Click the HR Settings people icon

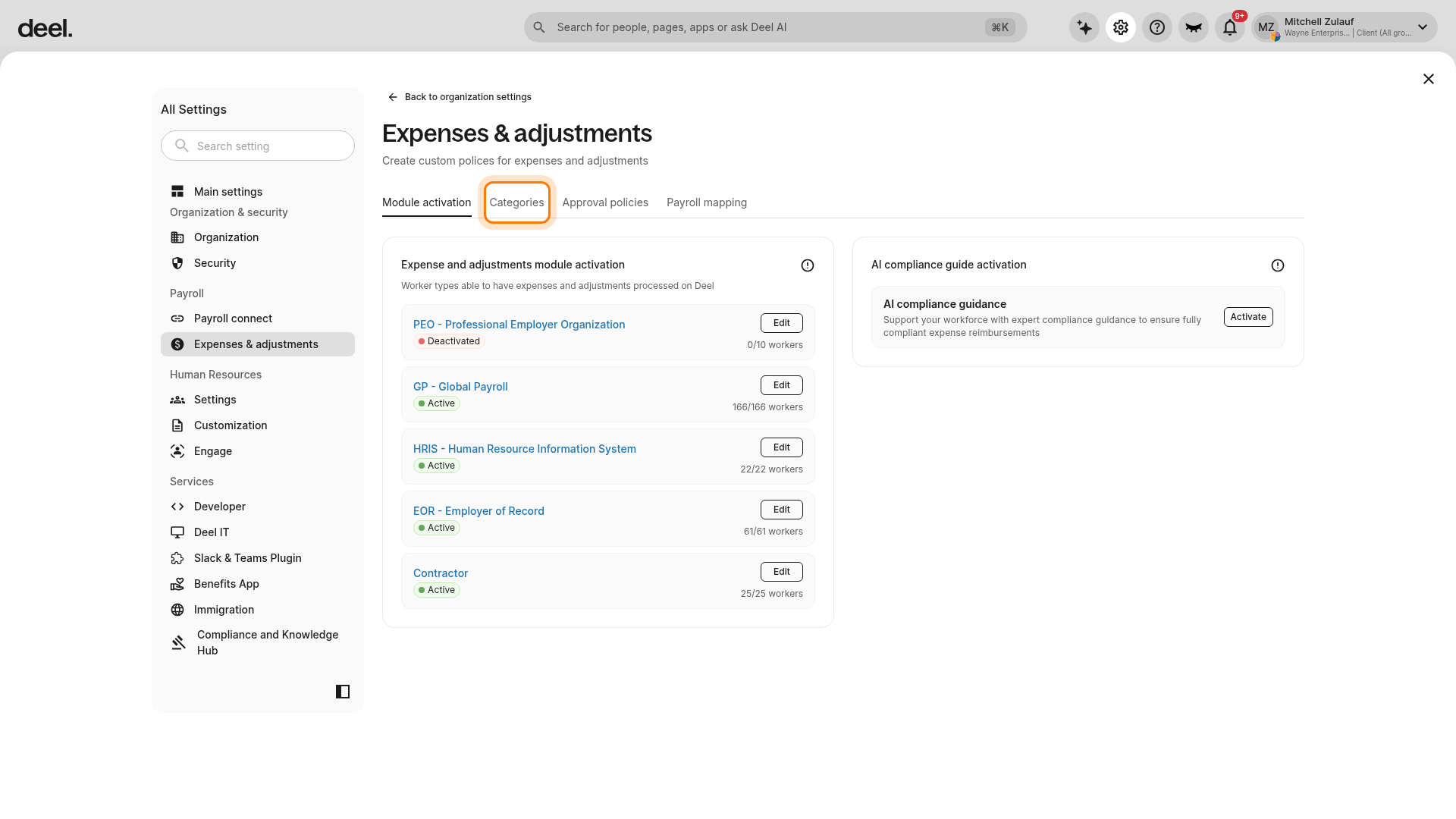tap(177, 400)
